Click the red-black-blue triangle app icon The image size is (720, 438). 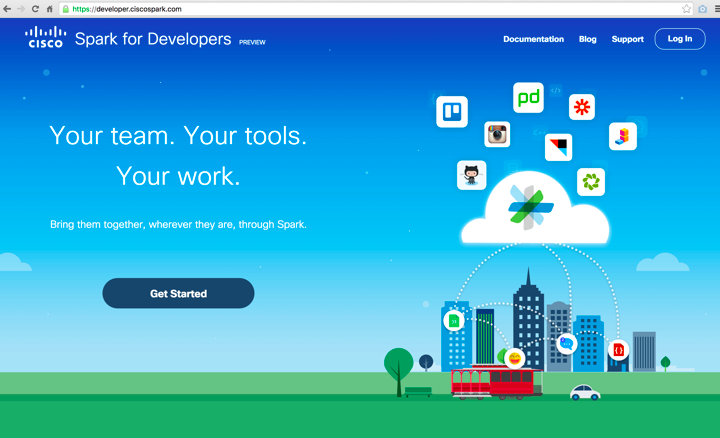click(558, 147)
